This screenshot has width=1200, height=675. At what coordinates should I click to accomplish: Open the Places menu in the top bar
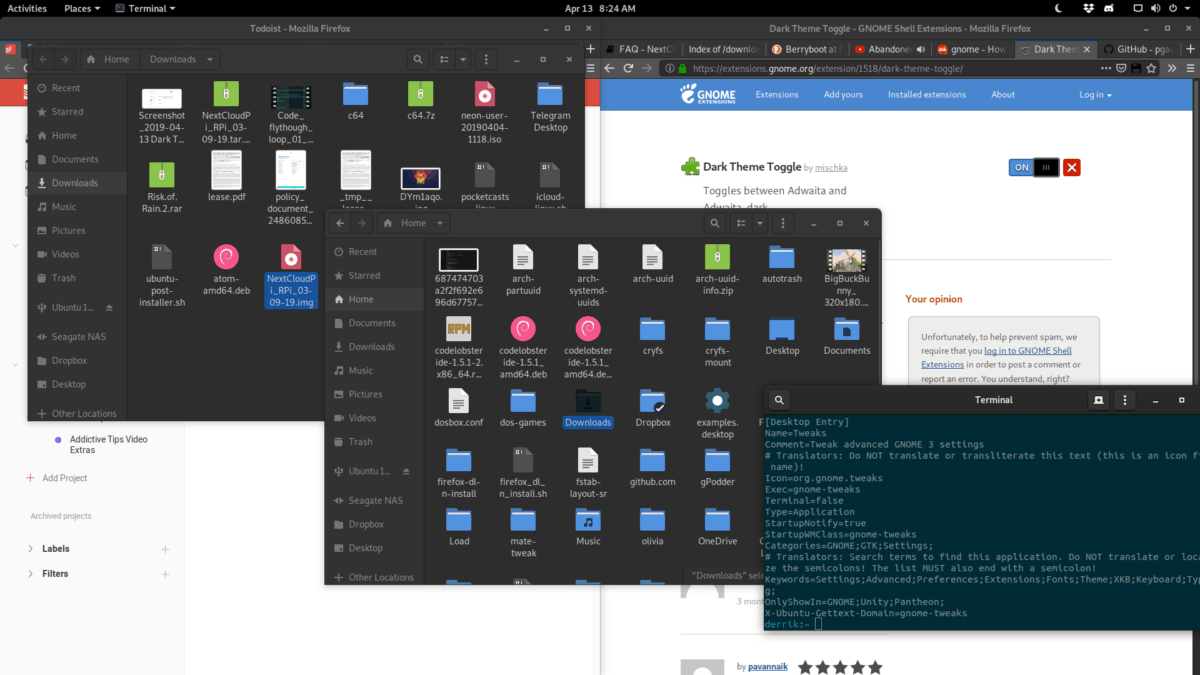(80, 8)
